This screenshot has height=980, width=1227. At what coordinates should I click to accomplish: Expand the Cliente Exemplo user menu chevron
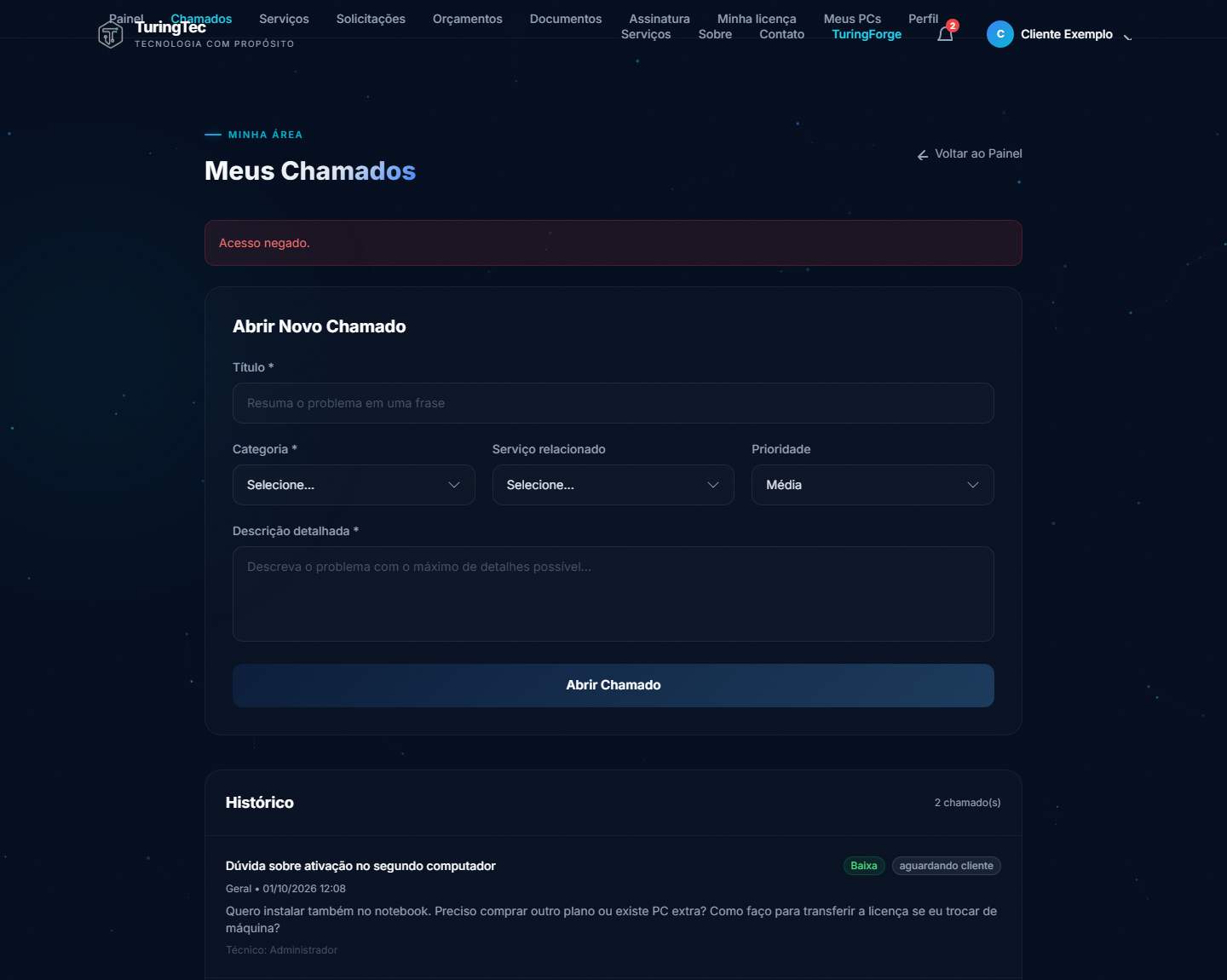1127,35
